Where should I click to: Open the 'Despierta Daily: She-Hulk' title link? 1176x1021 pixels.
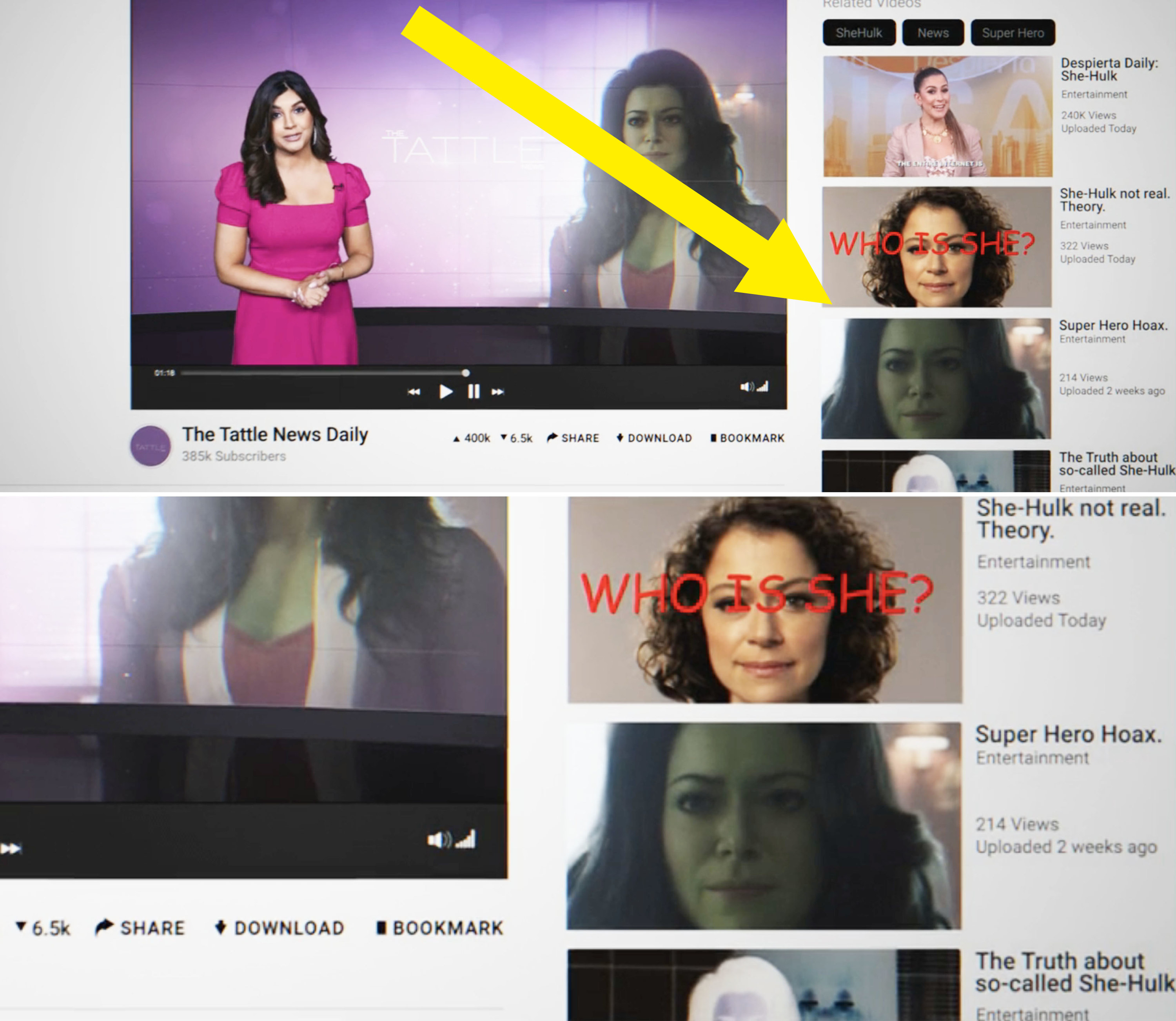[1109, 69]
